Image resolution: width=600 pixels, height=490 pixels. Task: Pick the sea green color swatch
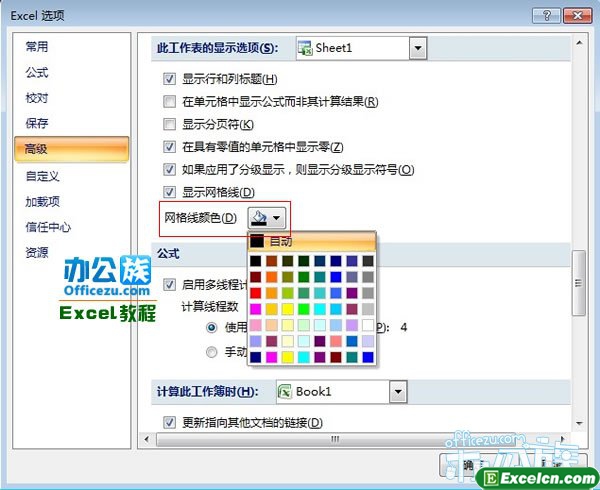click(304, 293)
